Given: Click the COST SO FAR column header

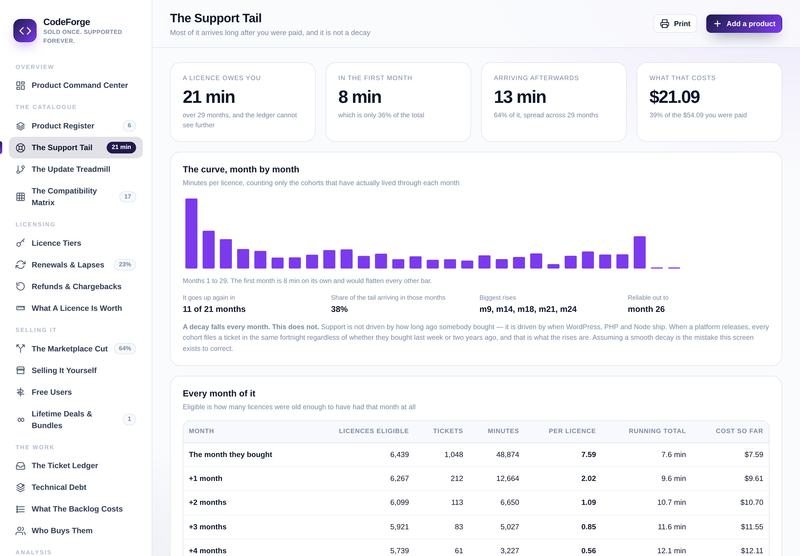Looking at the screenshot, I should tap(739, 431).
